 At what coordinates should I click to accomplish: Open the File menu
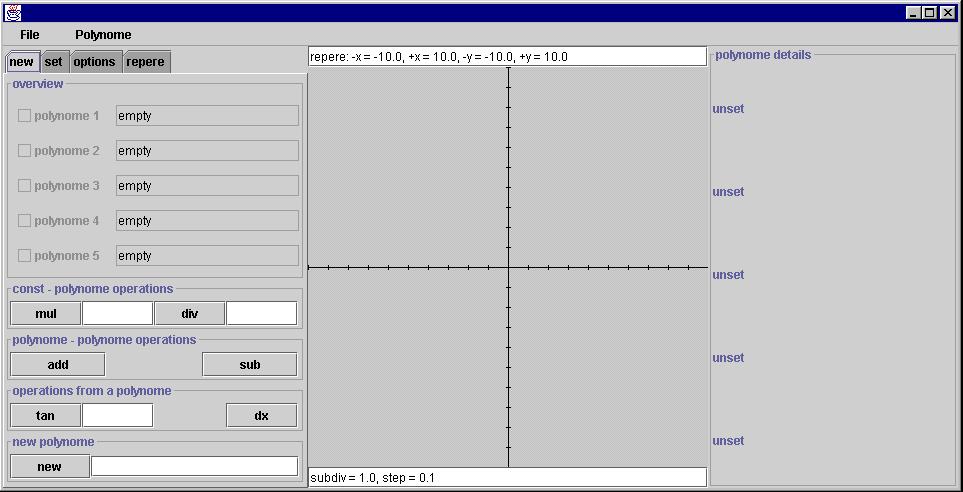click(x=29, y=34)
